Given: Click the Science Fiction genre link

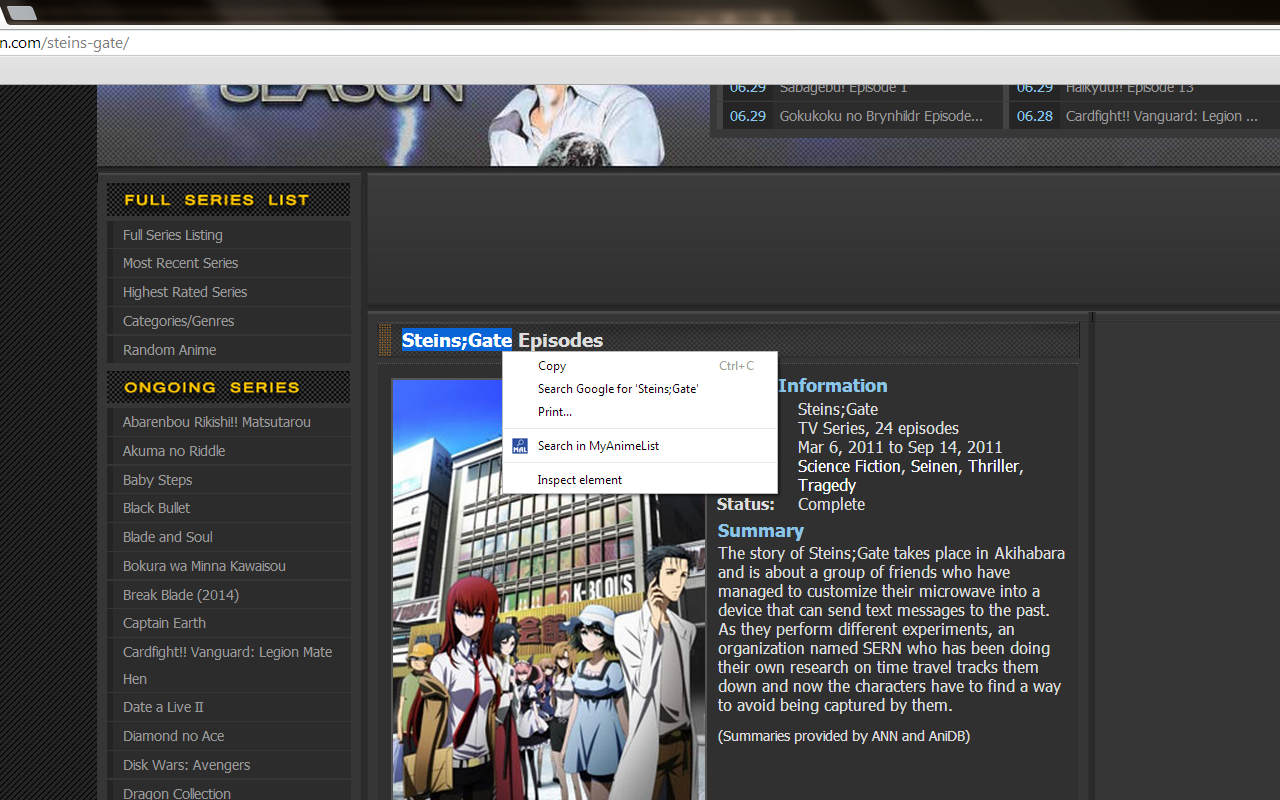Looking at the screenshot, I should (x=851, y=466).
